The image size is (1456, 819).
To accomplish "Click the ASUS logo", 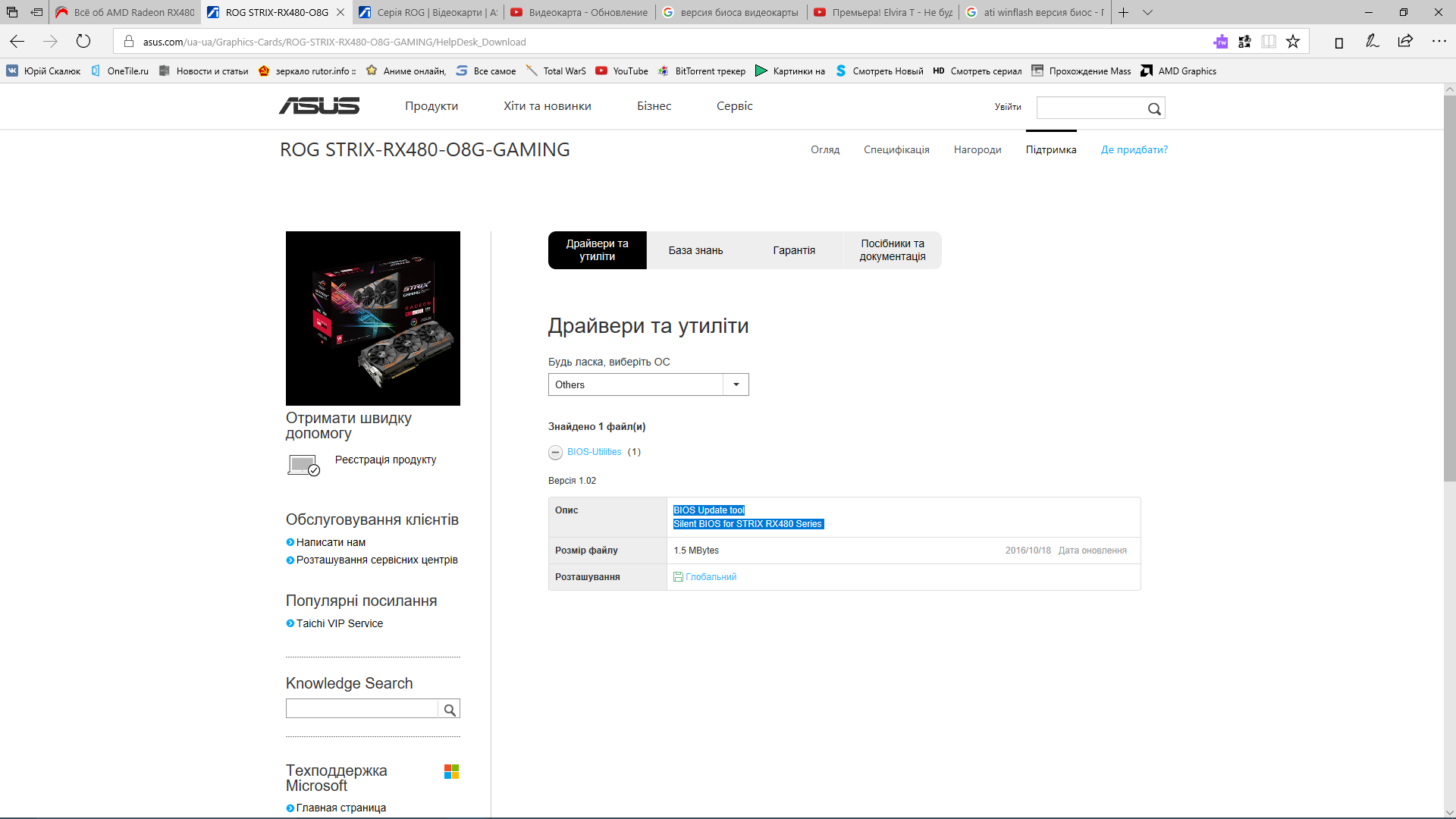I will (x=319, y=106).
